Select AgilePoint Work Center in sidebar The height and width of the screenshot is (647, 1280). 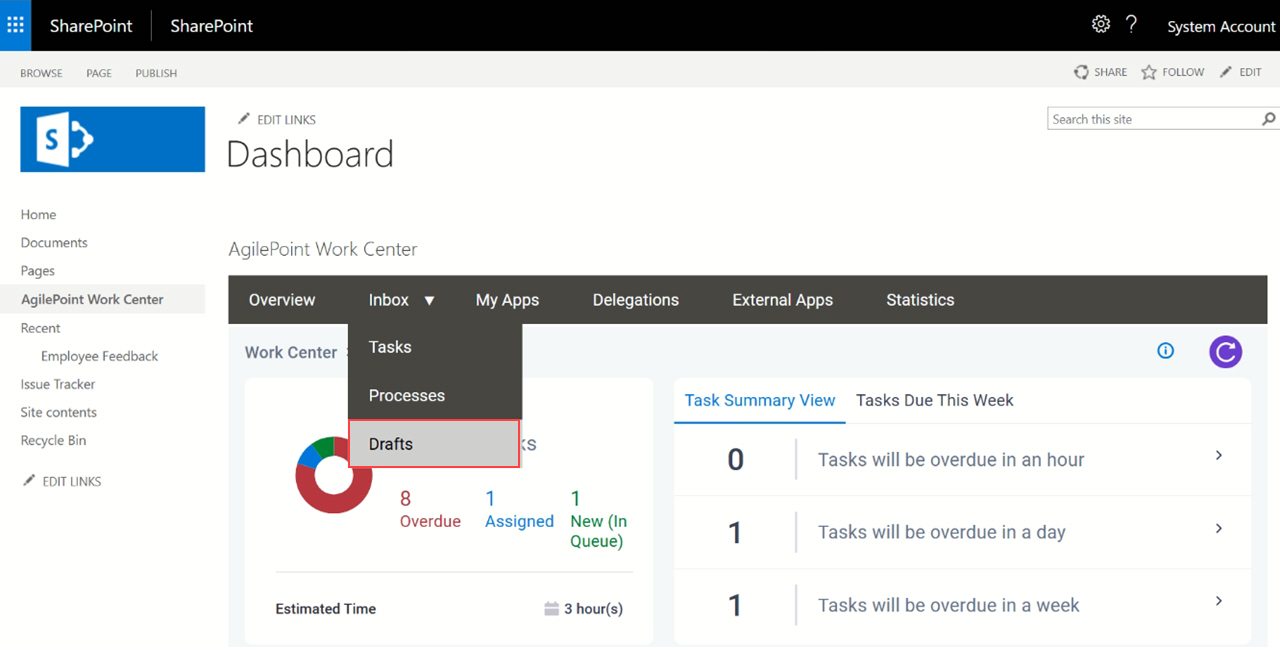[x=92, y=299]
